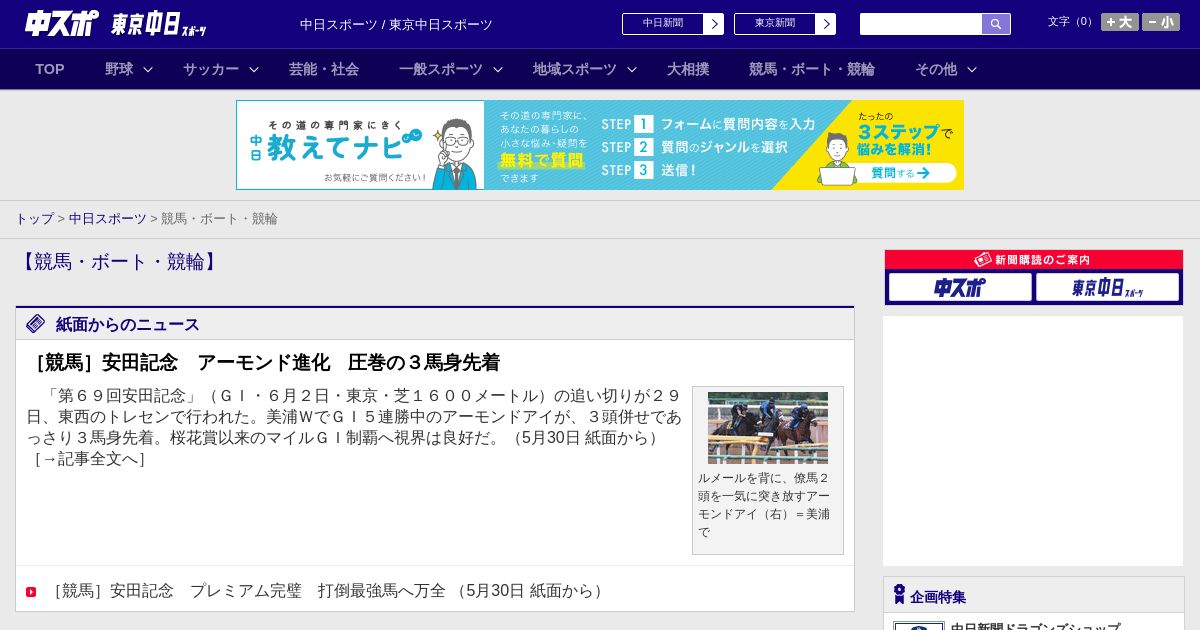
Task: Select the 芸能・社会 menu item
Action: [x=324, y=69]
